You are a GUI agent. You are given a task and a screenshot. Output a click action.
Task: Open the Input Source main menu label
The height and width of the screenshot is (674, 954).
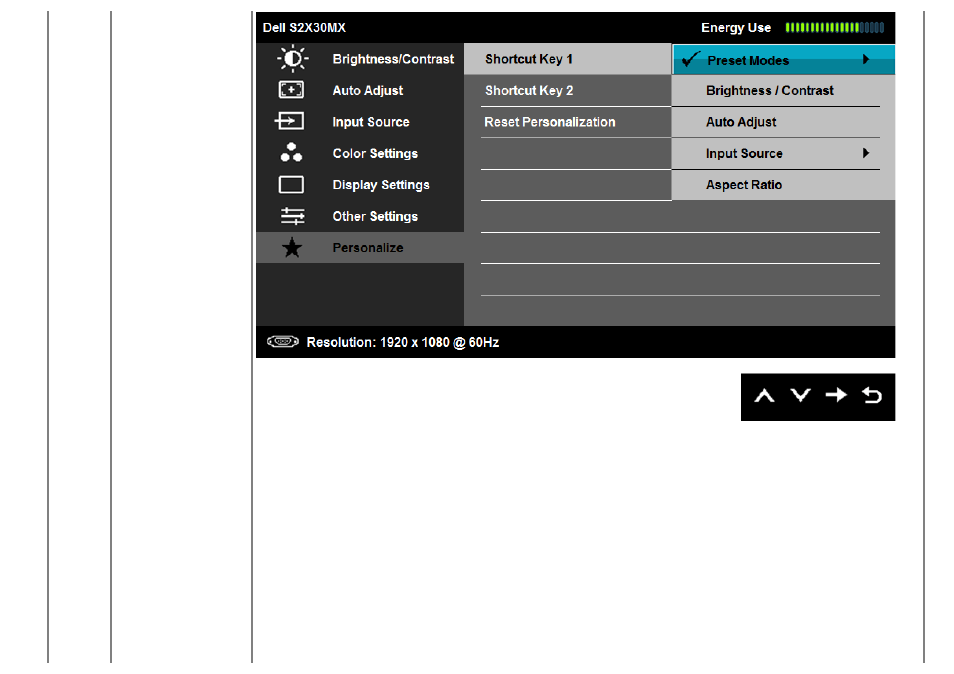[x=371, y=122]
